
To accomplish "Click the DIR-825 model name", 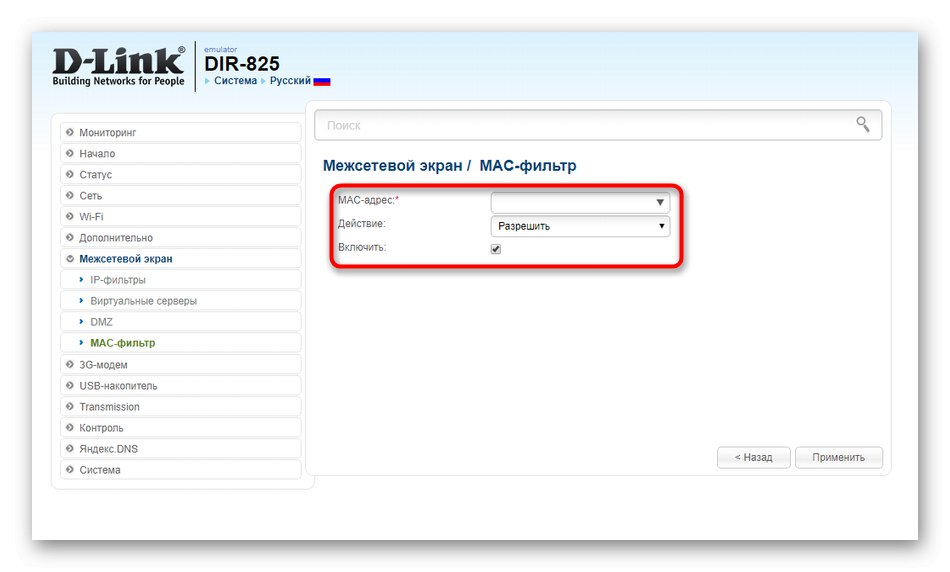I will pyautogui.click(x=242, y=64).
